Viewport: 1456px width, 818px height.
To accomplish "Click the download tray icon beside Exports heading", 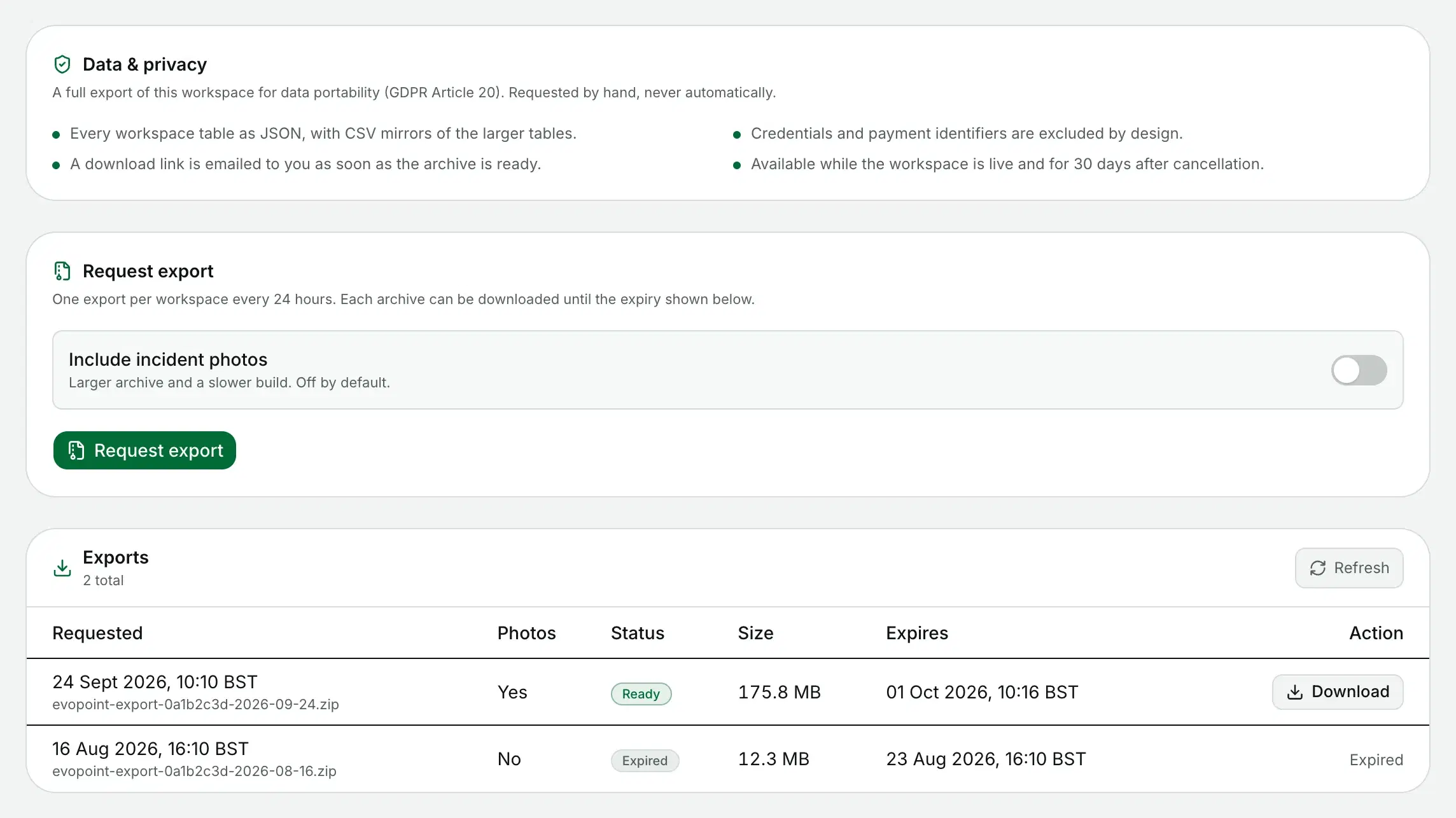I will pyautogui.click(x=62, y=568).
